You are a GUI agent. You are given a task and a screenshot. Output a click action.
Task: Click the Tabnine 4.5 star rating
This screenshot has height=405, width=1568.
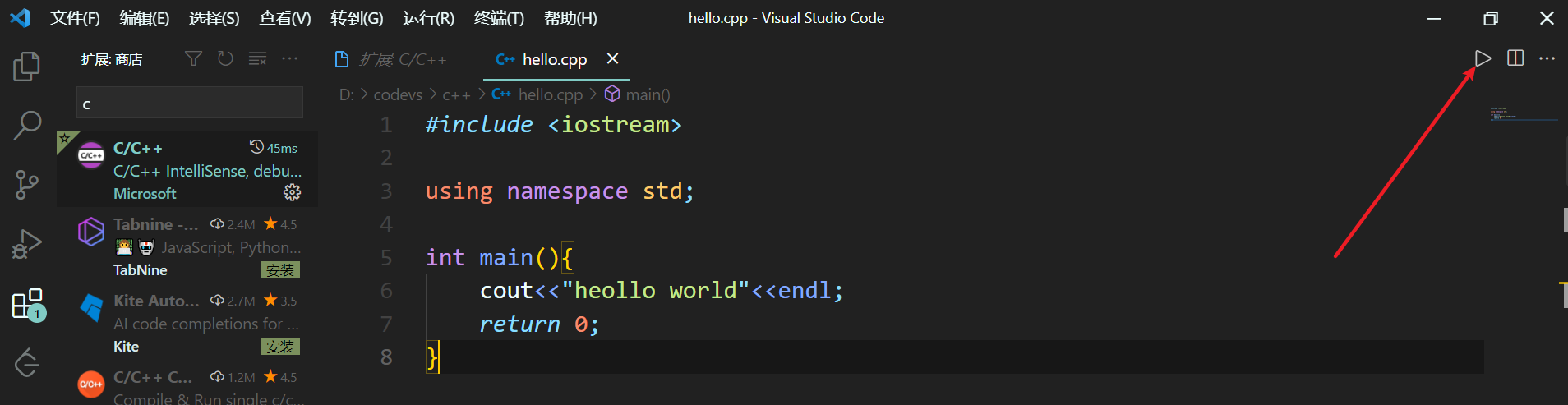tap(280, 223)
